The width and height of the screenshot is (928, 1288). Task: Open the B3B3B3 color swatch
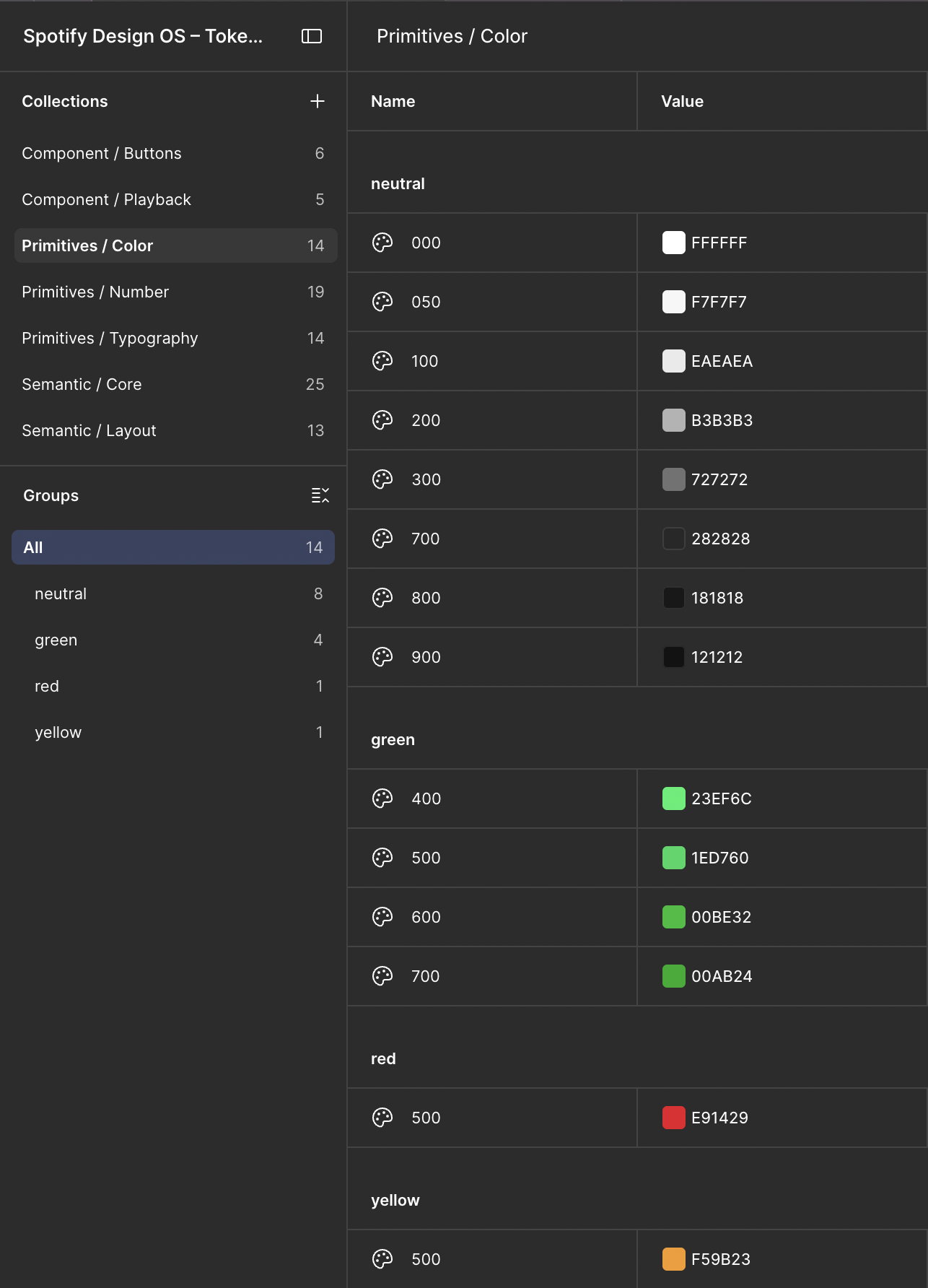673,420
